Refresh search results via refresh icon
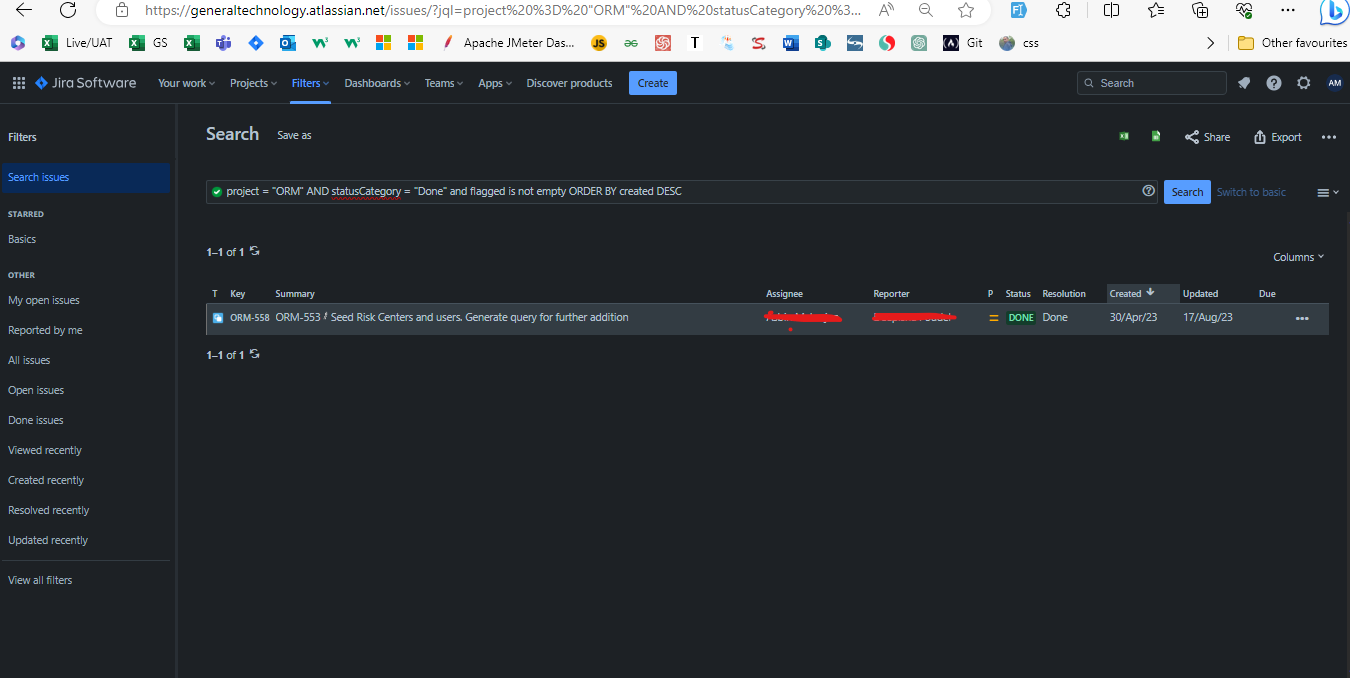Image resolution: width=1350 pixels, height=678 pixels. tap(254, 251)
